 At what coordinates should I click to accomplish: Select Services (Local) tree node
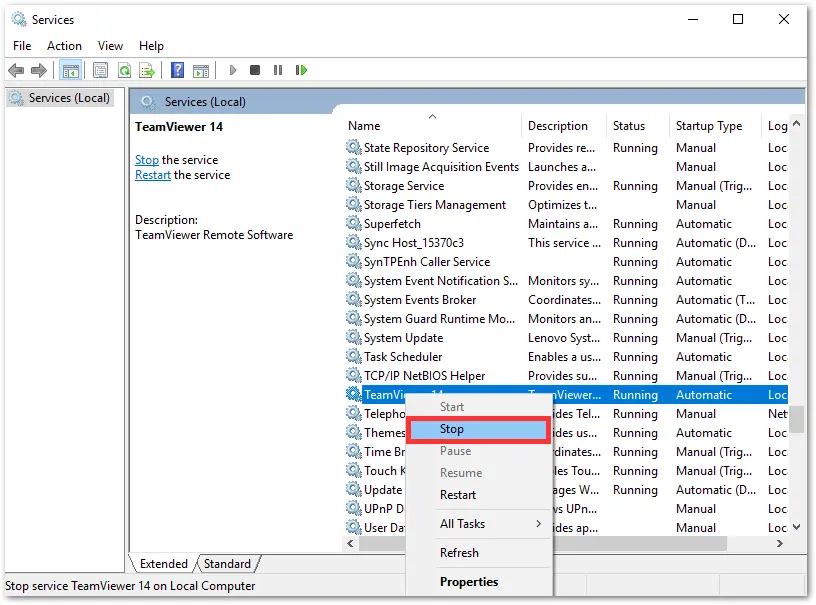click(x=61, y=98)
